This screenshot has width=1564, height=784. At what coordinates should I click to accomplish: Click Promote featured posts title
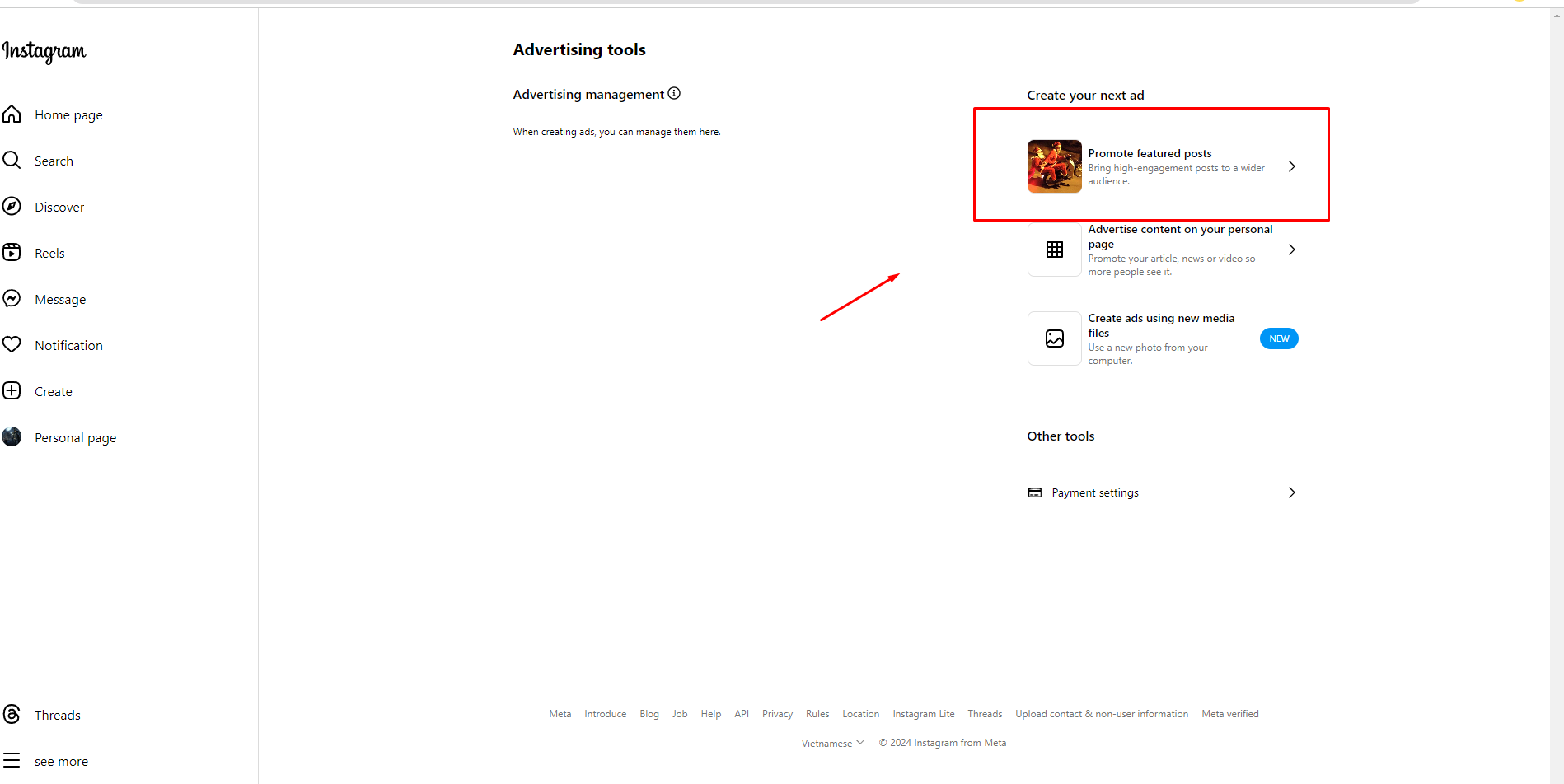(x=1150, y=153)
